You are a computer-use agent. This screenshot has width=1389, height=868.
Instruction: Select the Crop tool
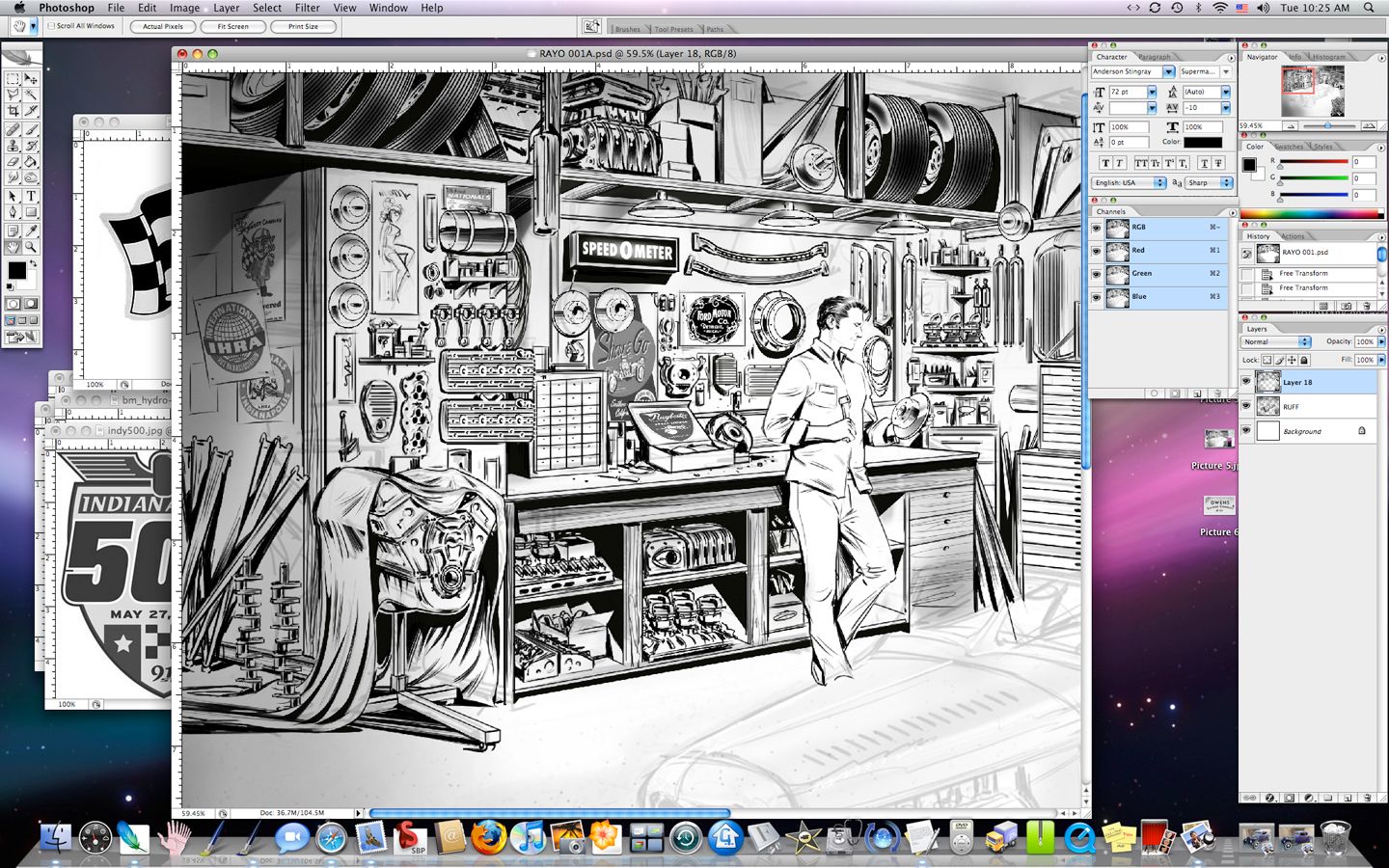(13, 111)
